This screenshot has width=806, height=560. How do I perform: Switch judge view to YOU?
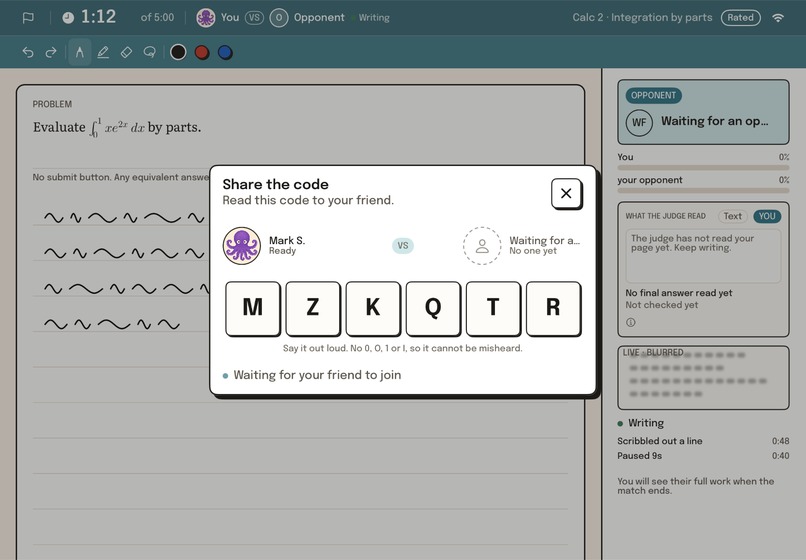point(767,216)
